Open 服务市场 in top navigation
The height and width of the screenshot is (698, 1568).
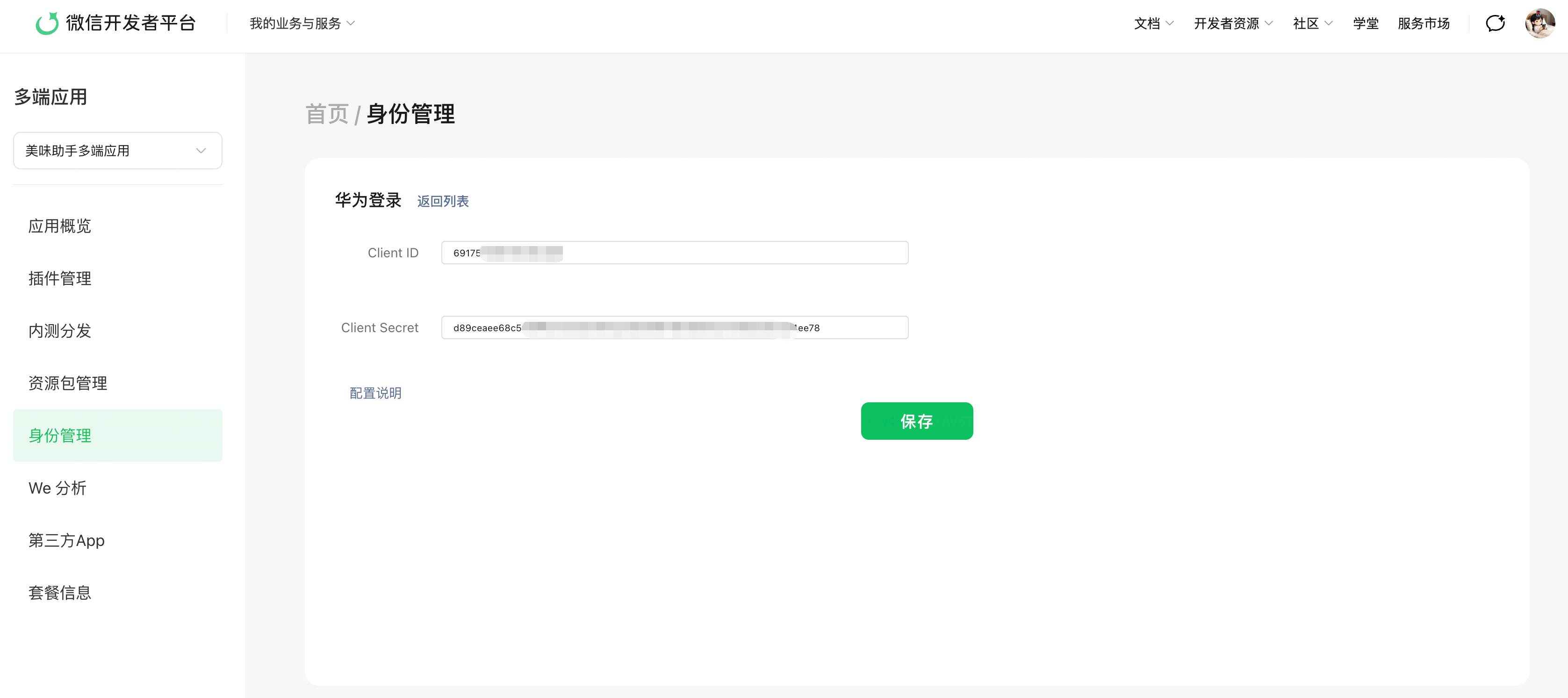click(1423, 23)
